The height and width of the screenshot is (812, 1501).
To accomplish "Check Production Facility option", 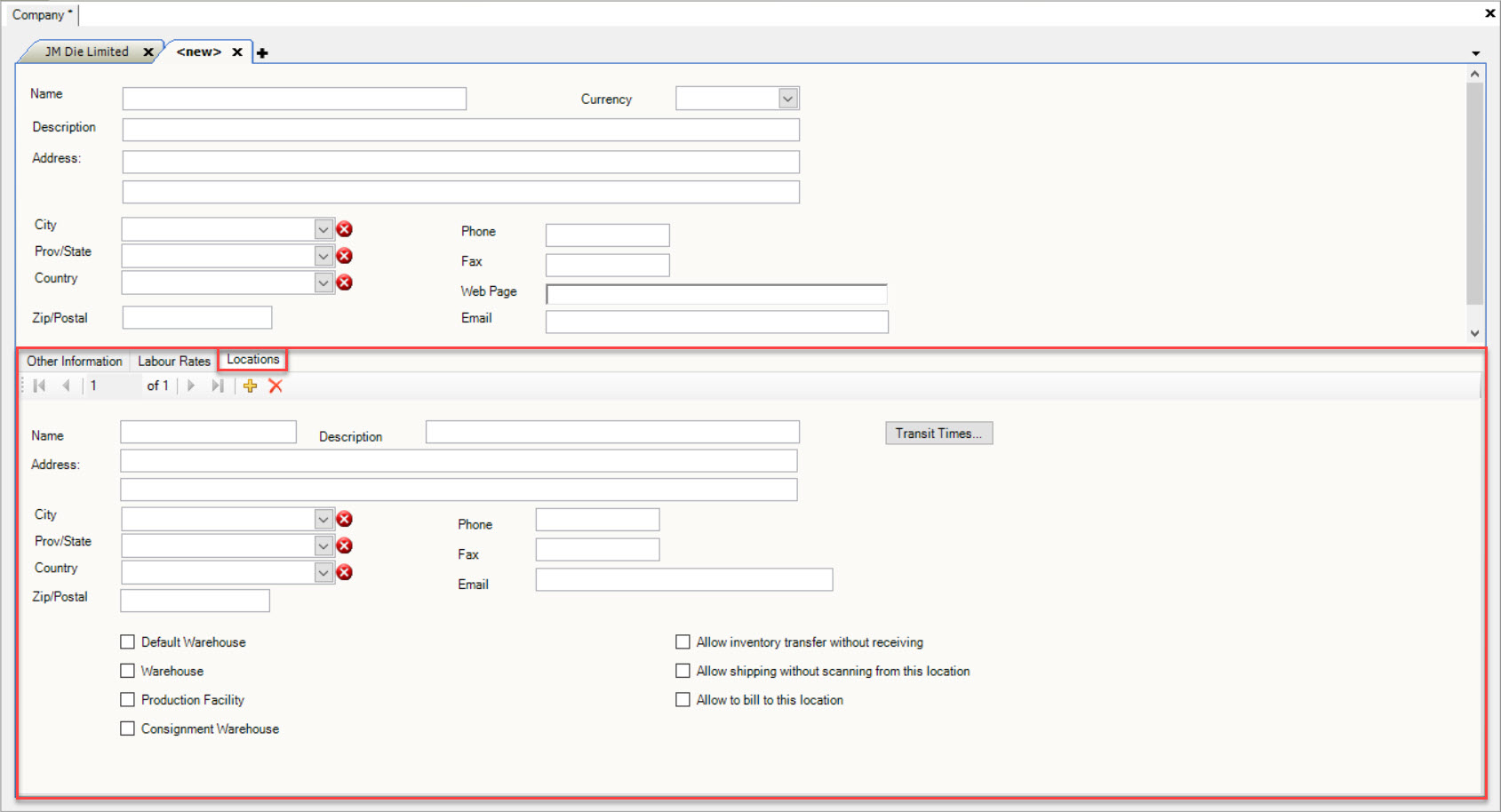I will click(128, 700).
